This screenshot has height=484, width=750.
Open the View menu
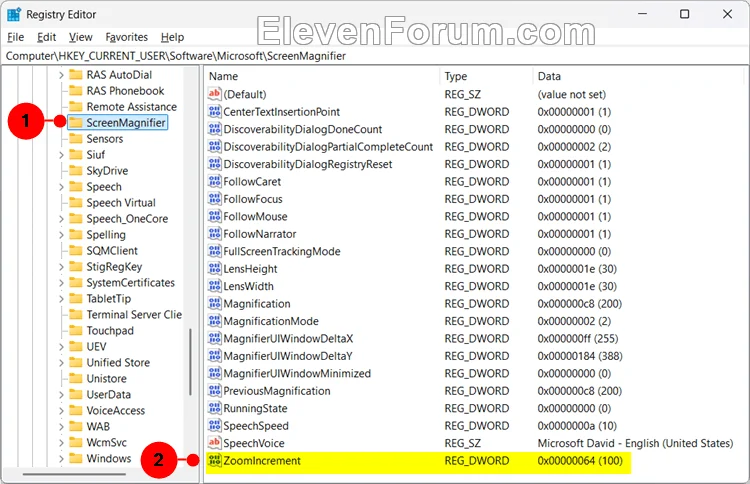[x=80, y=37]
